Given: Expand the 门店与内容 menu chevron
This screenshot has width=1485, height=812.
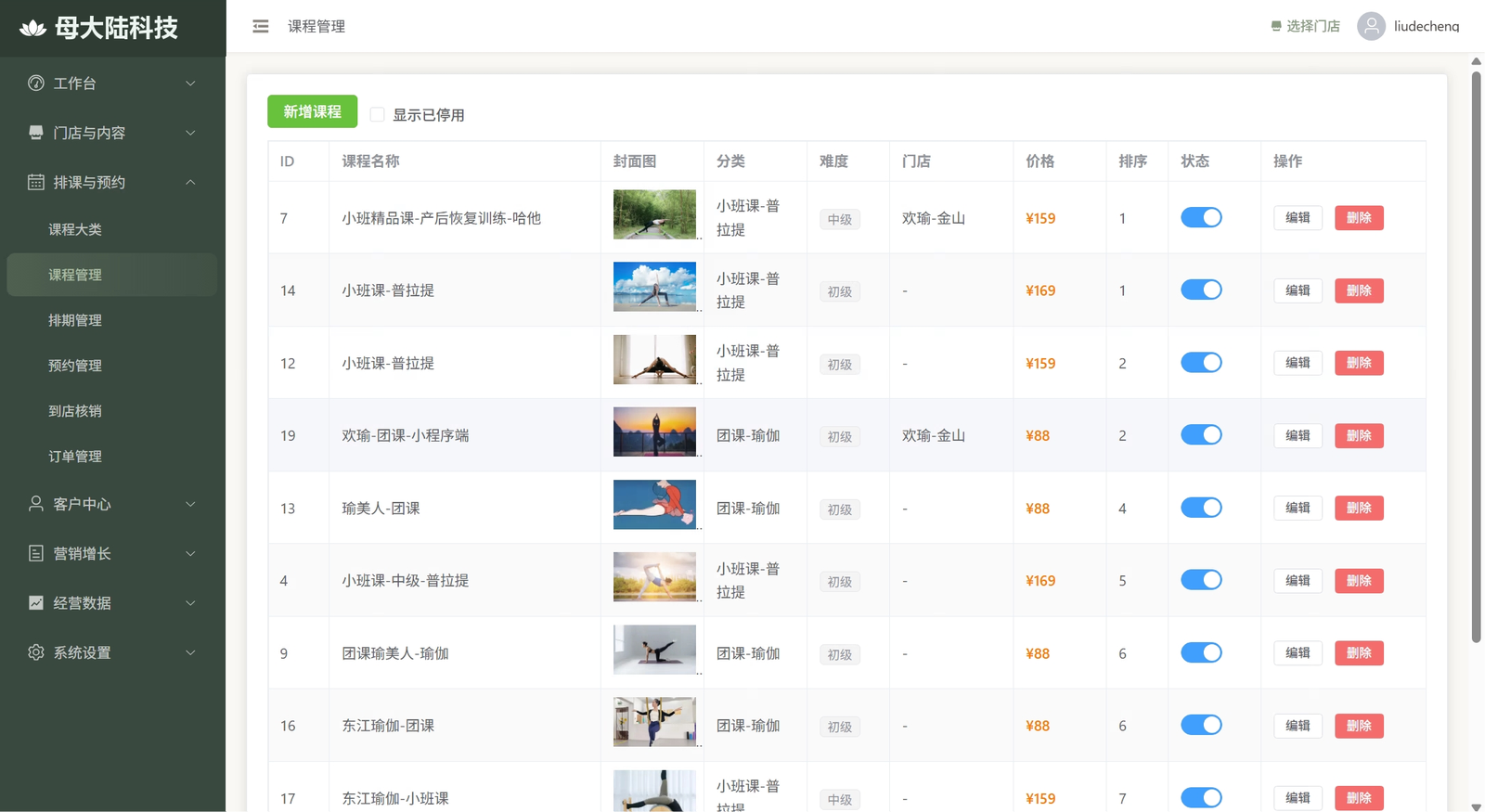Looking at the screenshot, I should (190, 133).
